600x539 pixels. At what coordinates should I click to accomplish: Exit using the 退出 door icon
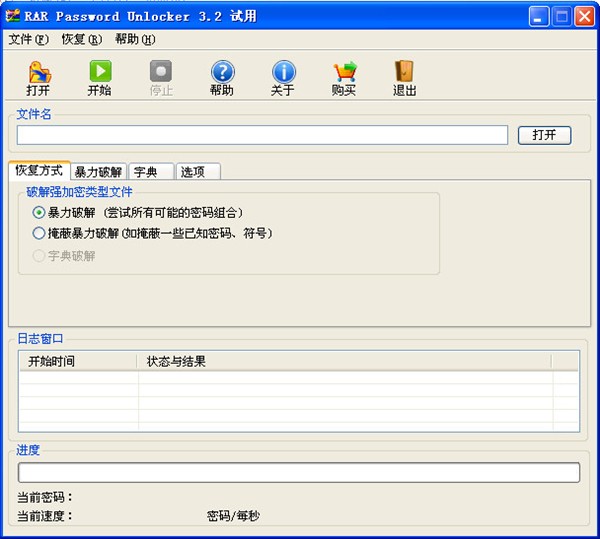click(x=404, y=71)
